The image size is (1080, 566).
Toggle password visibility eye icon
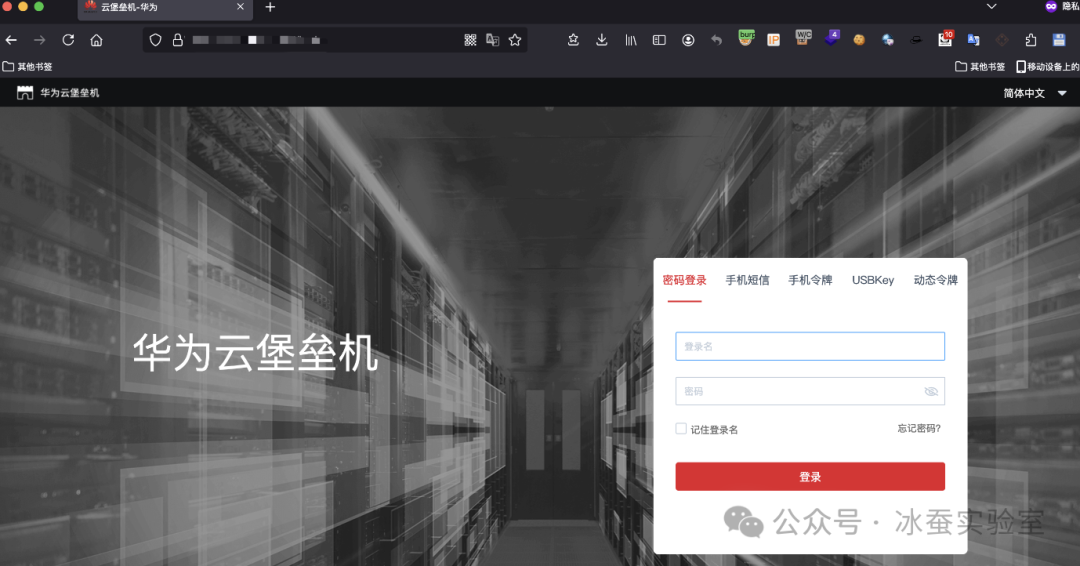coord(931,391)
